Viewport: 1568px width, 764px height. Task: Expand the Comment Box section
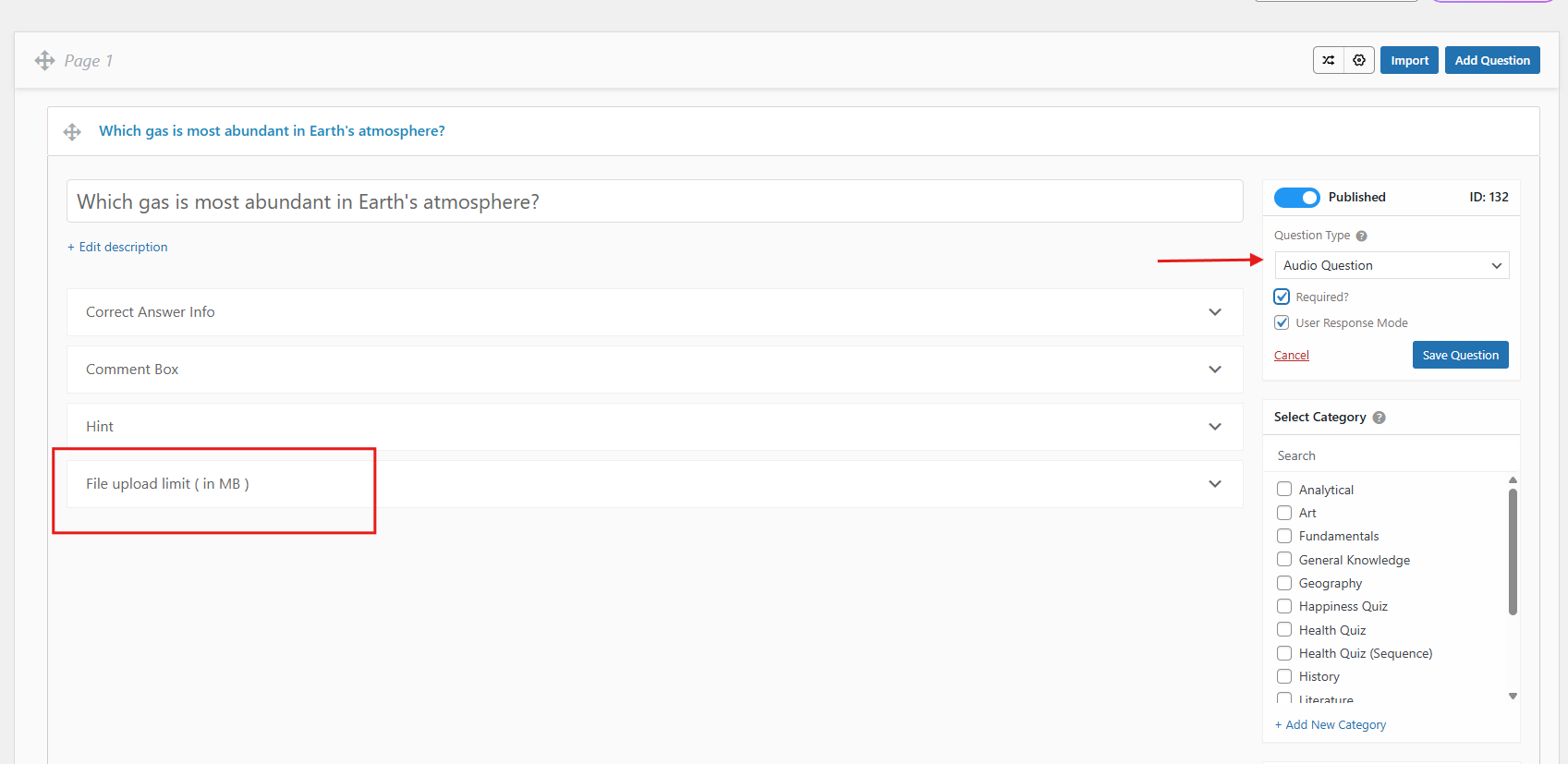654,370
